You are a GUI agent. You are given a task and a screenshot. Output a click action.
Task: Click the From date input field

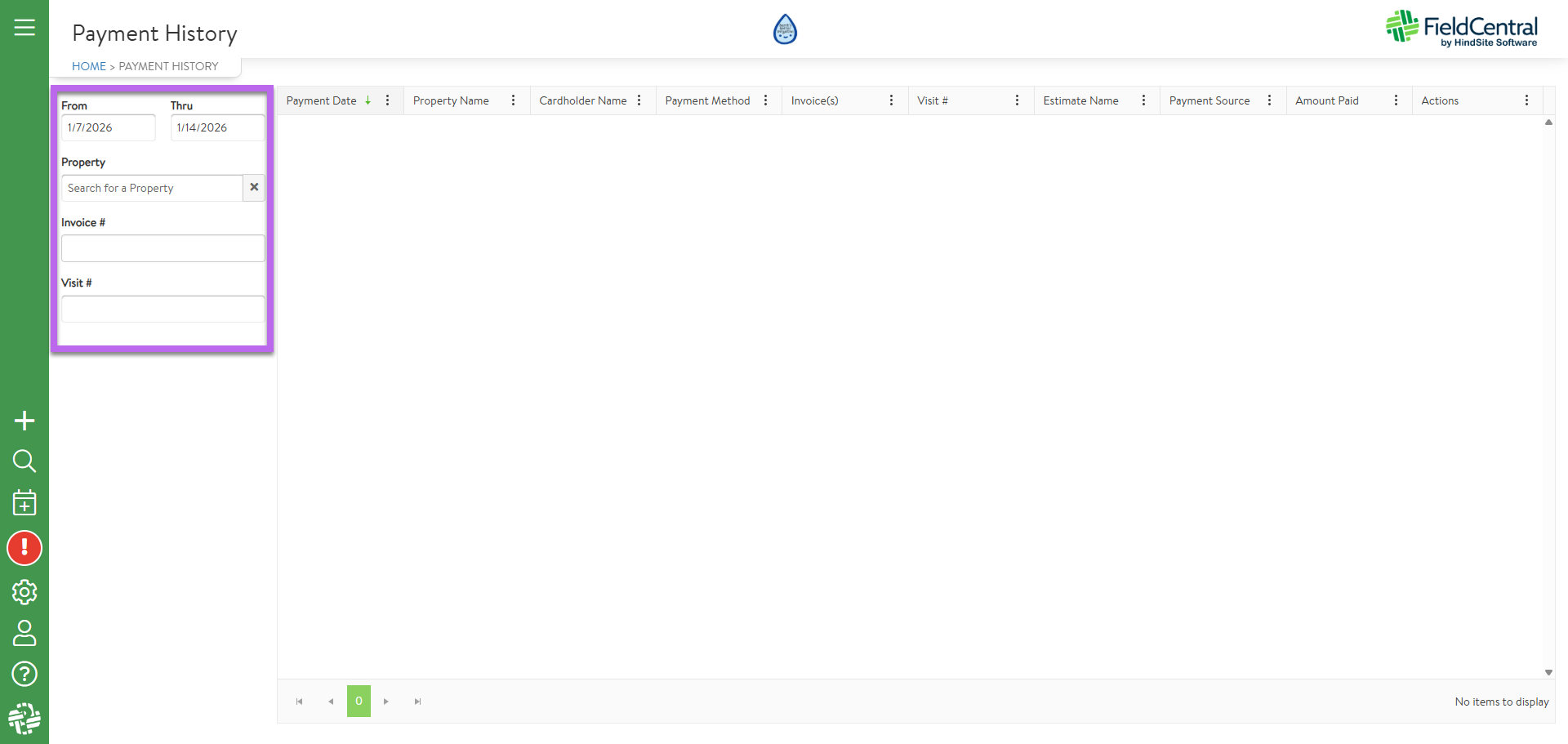(x=108, y=127)
